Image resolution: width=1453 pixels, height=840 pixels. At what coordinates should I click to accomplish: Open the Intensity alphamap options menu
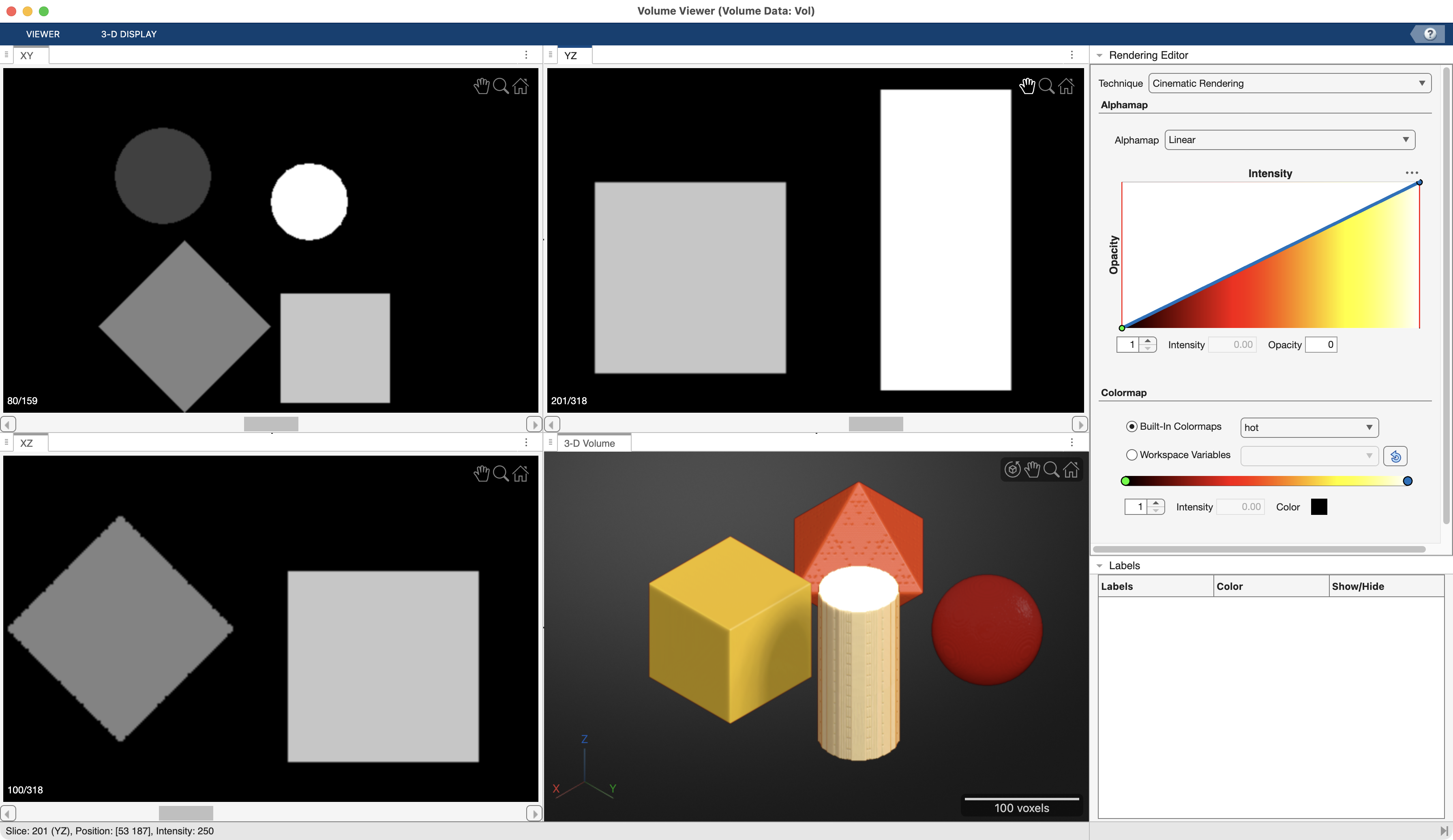(x=1412, y=173)
